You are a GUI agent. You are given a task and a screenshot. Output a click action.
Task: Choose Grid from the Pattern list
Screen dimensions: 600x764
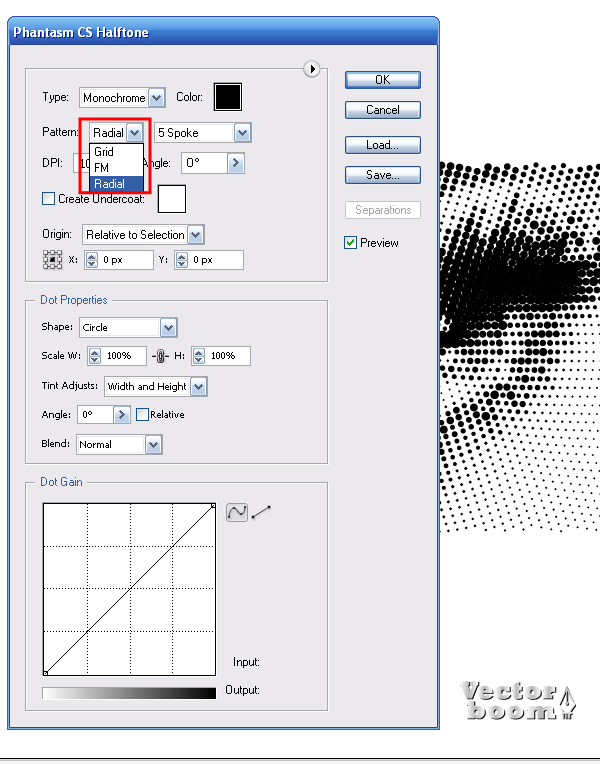(116, 152)
